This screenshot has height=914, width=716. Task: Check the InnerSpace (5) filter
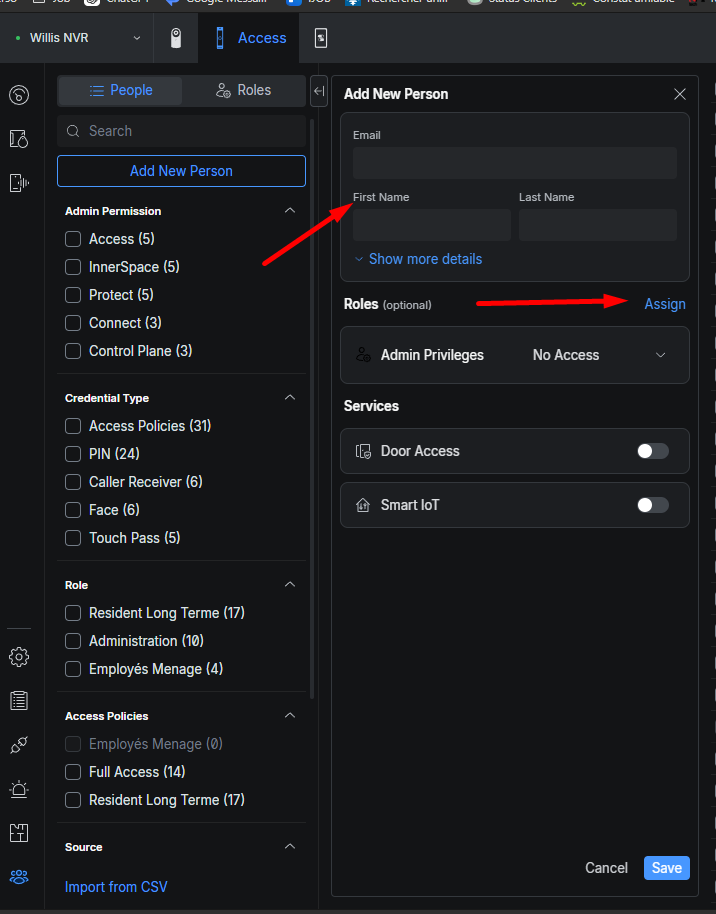coord(73,267)
